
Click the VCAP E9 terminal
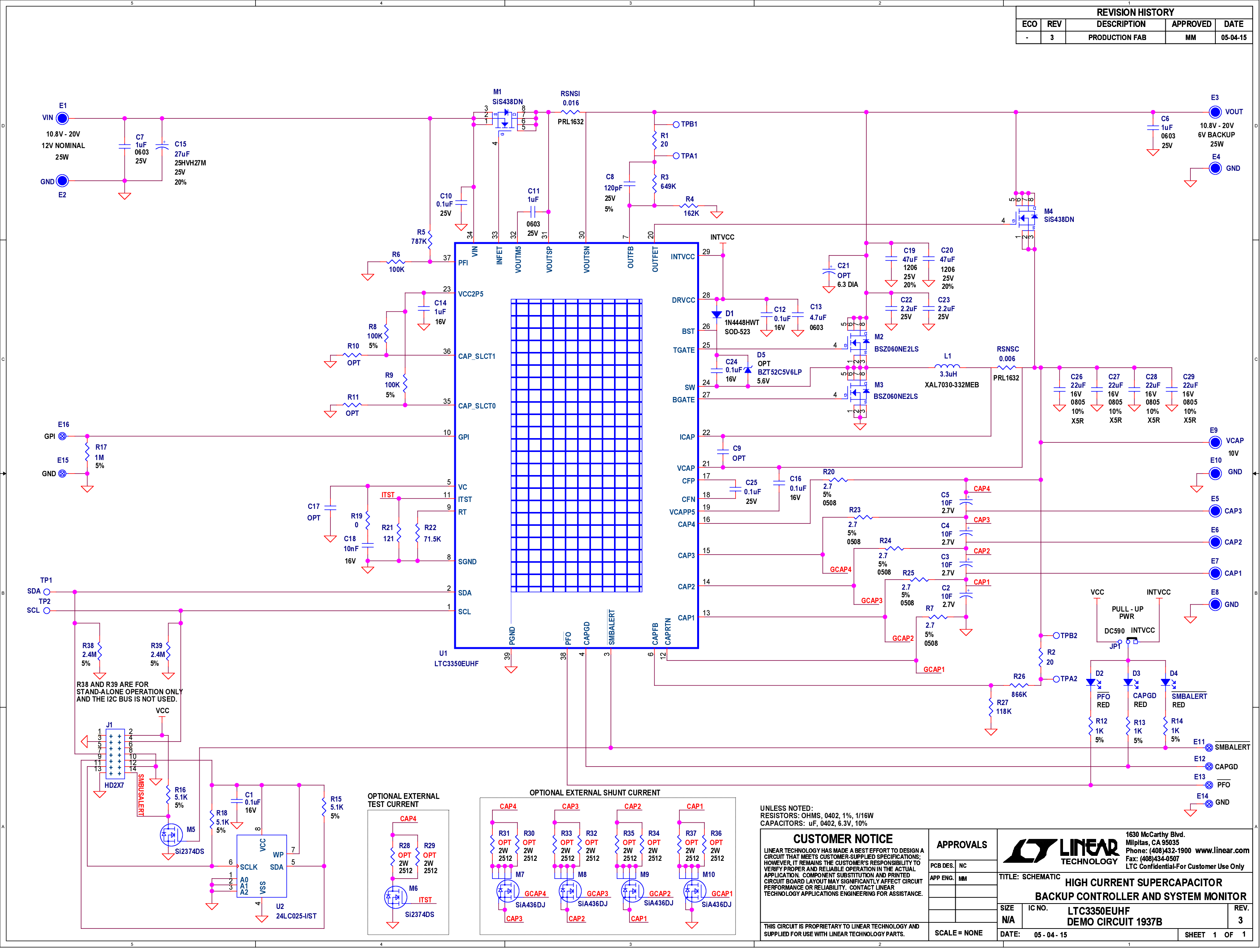click(1215, 442)
